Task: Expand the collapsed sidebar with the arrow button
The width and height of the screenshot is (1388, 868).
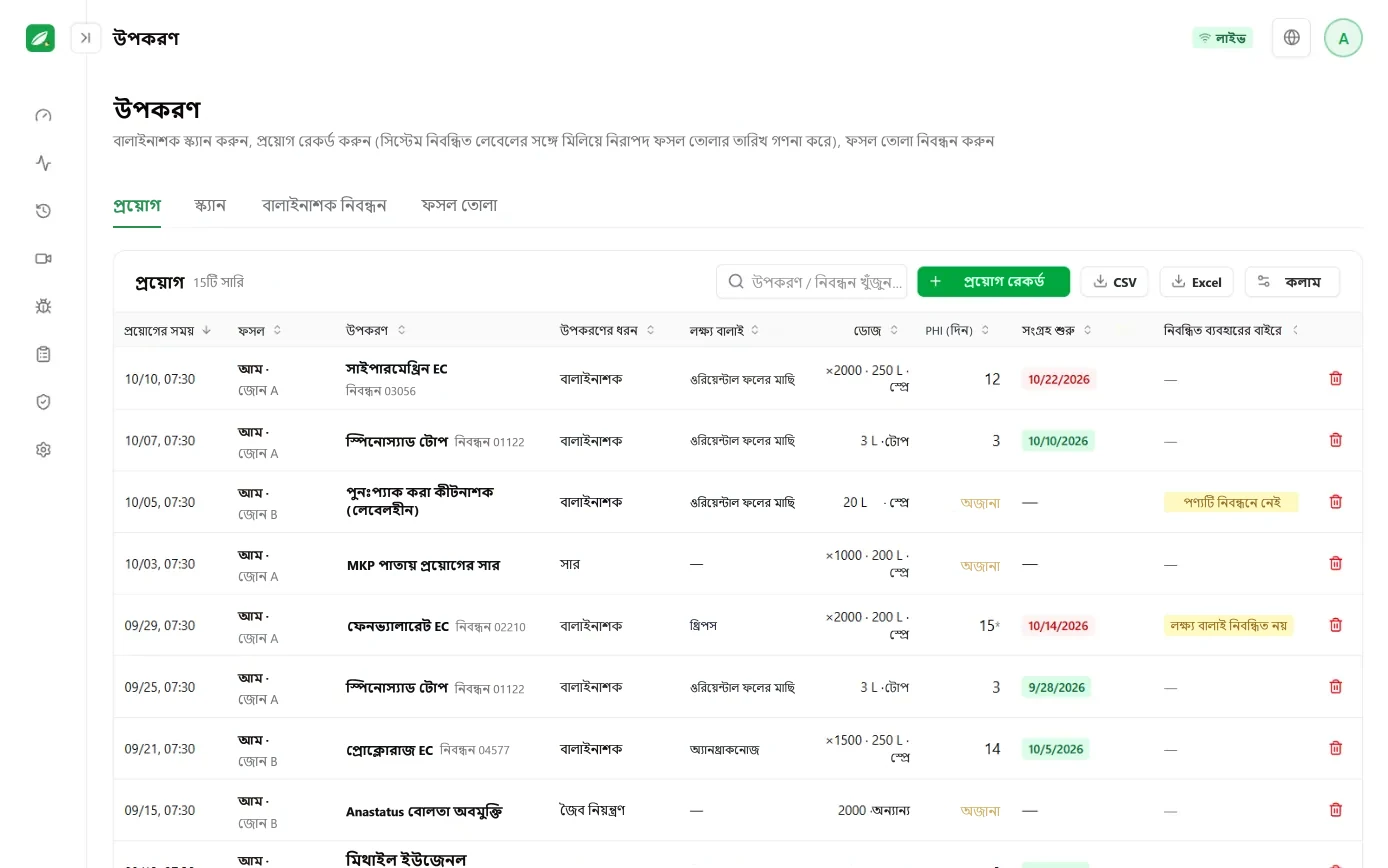Action: [x=86, y=38]
